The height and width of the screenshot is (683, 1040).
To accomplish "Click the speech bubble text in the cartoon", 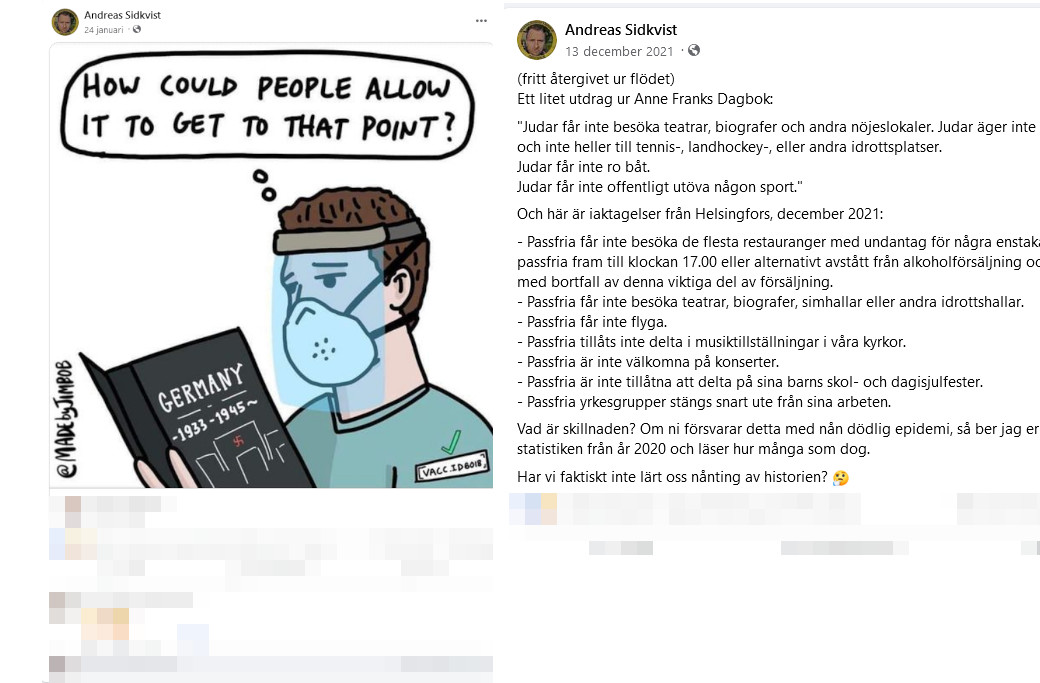I will (x=268, y=106).
